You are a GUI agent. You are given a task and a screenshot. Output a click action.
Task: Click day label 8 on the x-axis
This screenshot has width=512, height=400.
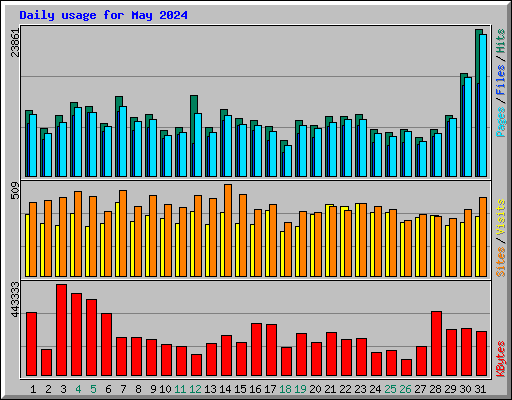coord(138,389)
